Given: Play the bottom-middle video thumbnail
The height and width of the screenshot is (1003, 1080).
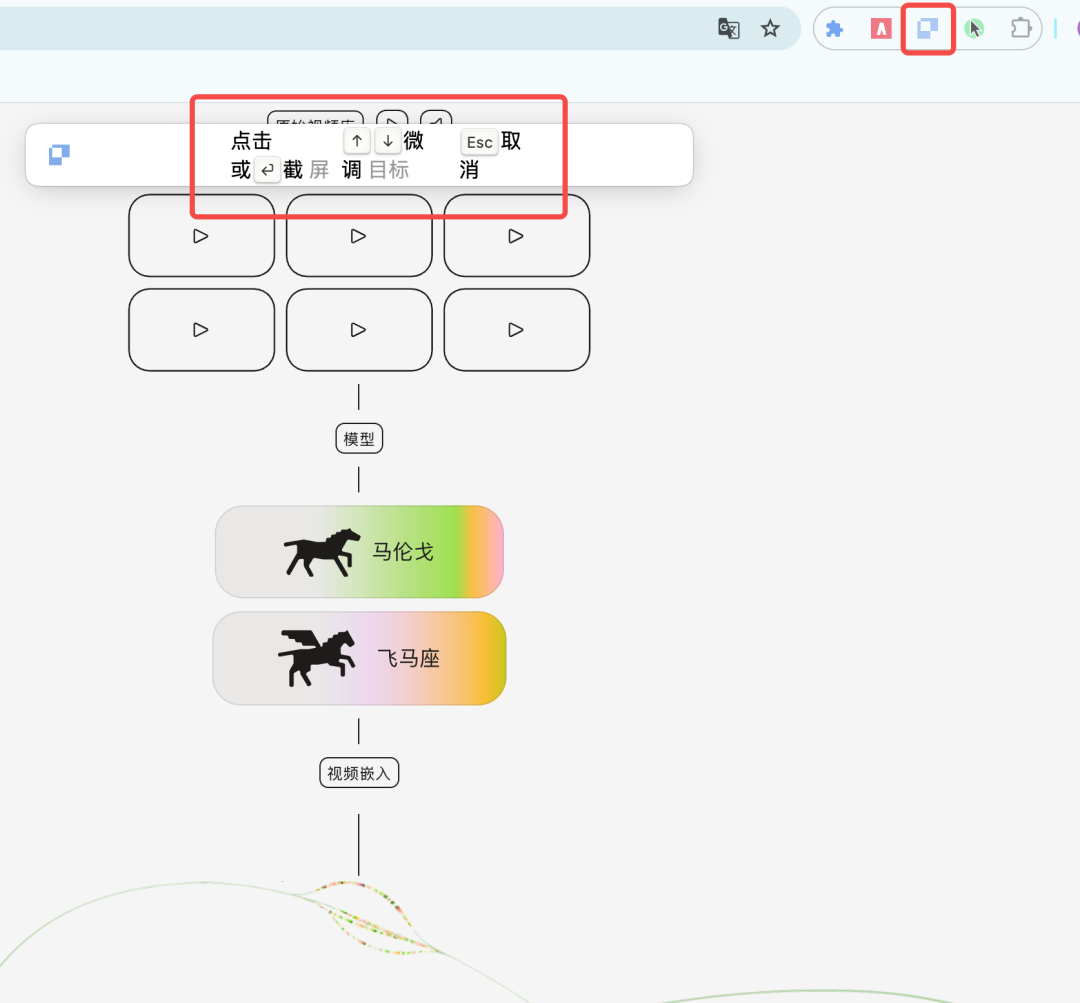Looking at the screenshot, I should [x=358, y=330].
